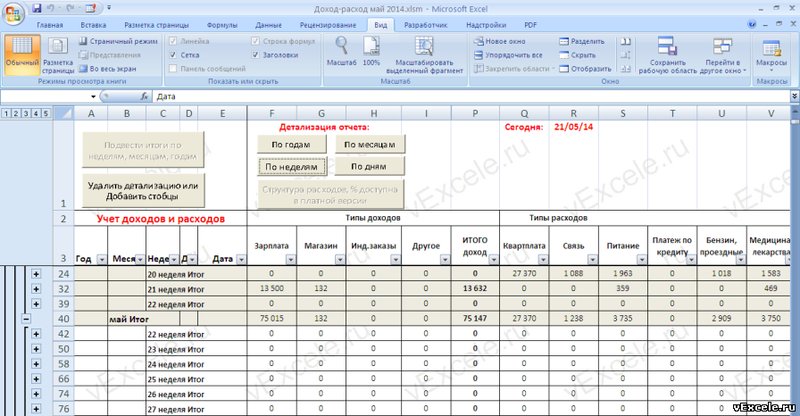
Task: Zoom to selection (Масштабировать выделенный фрагмент)
Action: (x=424, y=55)
